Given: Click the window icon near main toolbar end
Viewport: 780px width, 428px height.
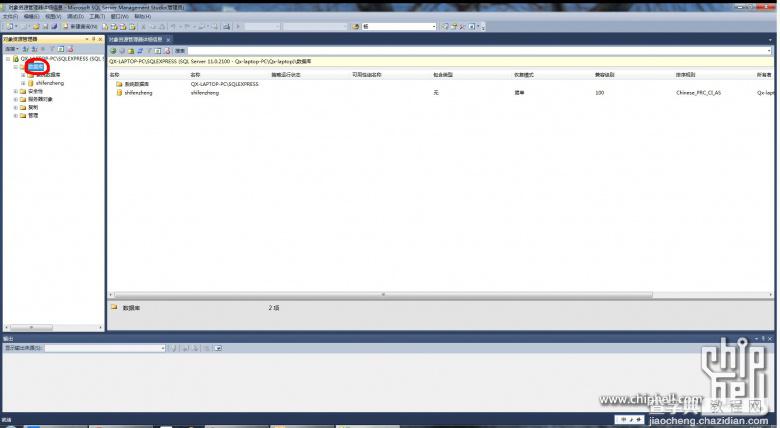Looking at the screenshot, I should (472, 26).
